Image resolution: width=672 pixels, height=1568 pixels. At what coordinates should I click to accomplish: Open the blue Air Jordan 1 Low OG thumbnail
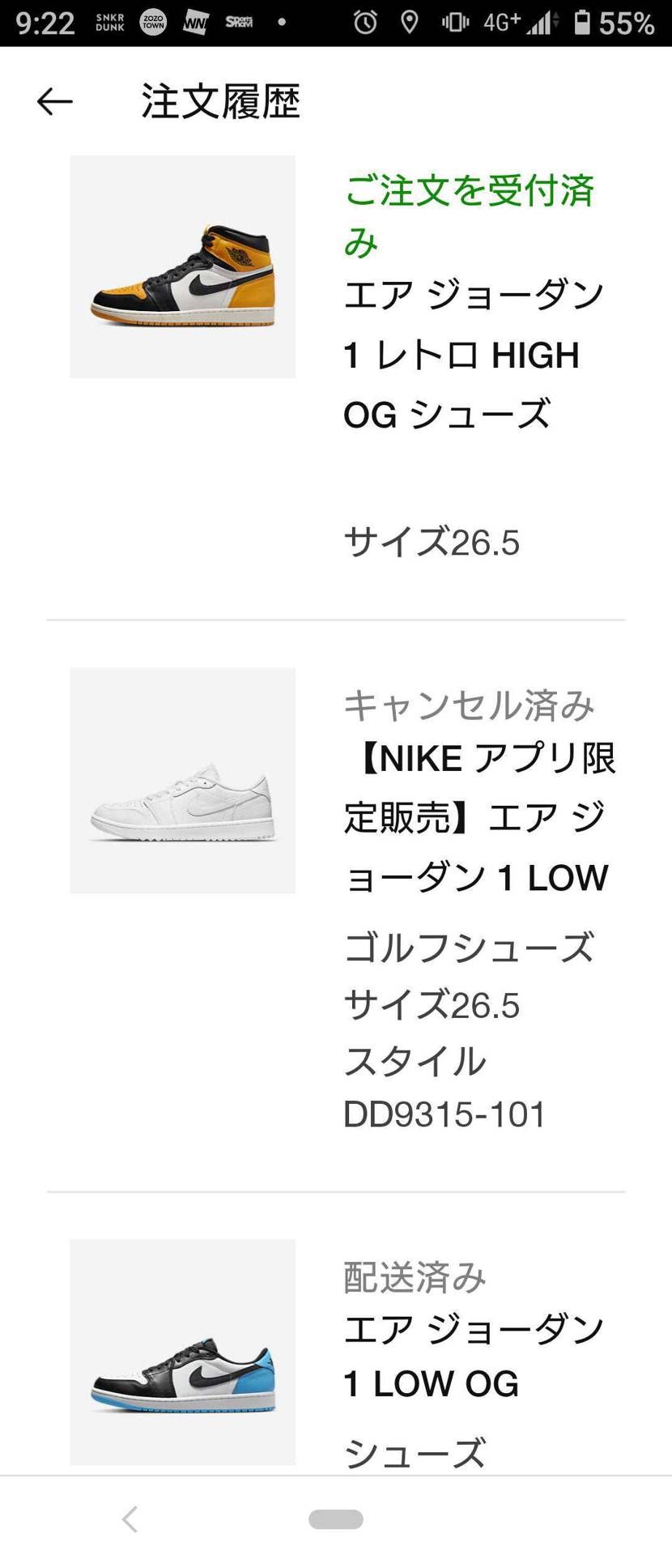pos(182,1351)
